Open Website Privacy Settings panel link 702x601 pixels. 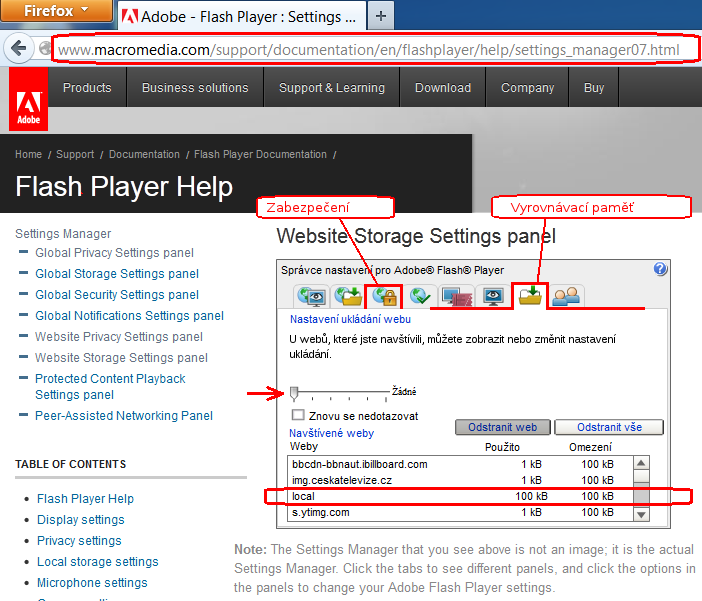tap(119, 337)
